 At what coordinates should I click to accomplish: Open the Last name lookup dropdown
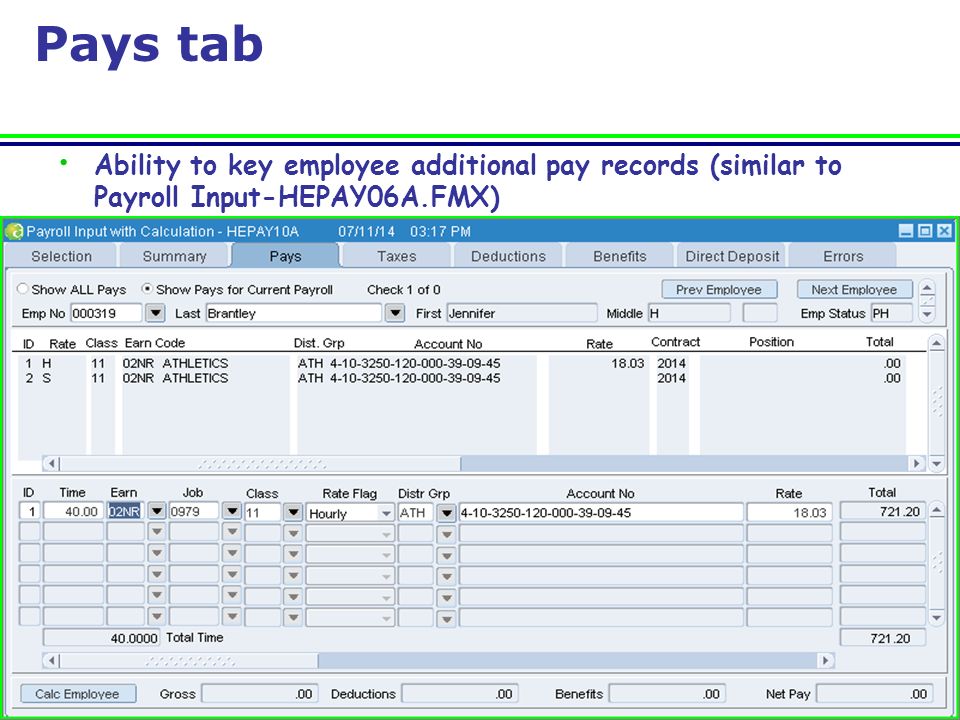396,313
